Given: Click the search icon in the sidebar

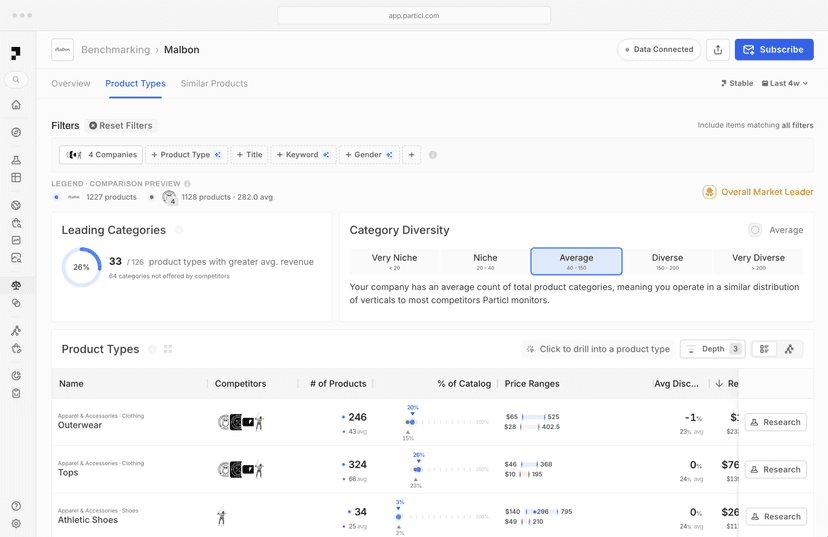Looking at the screenshot, I should [16, 80].
